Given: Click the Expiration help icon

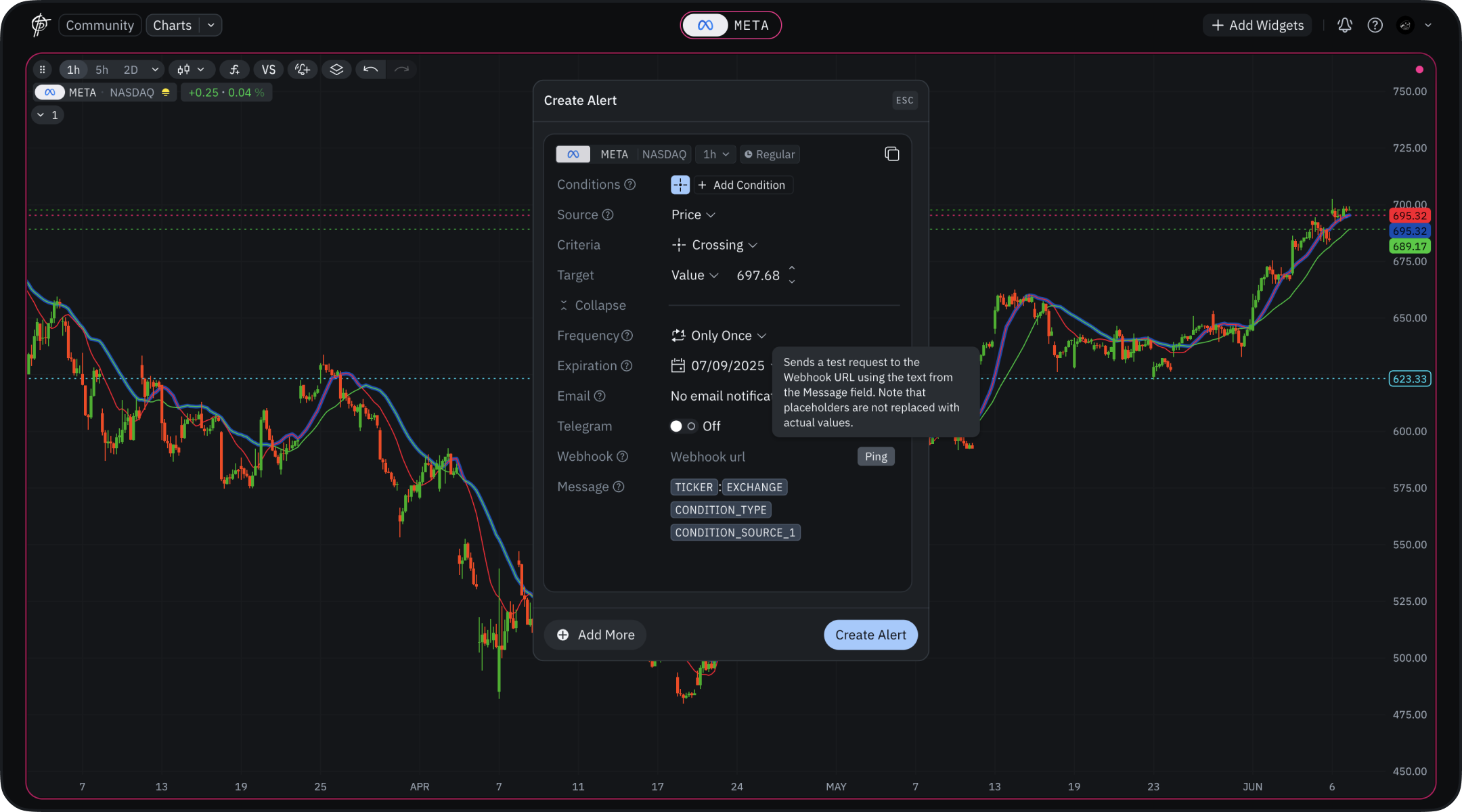Looking at the screenshot, I should coord(627,365).
